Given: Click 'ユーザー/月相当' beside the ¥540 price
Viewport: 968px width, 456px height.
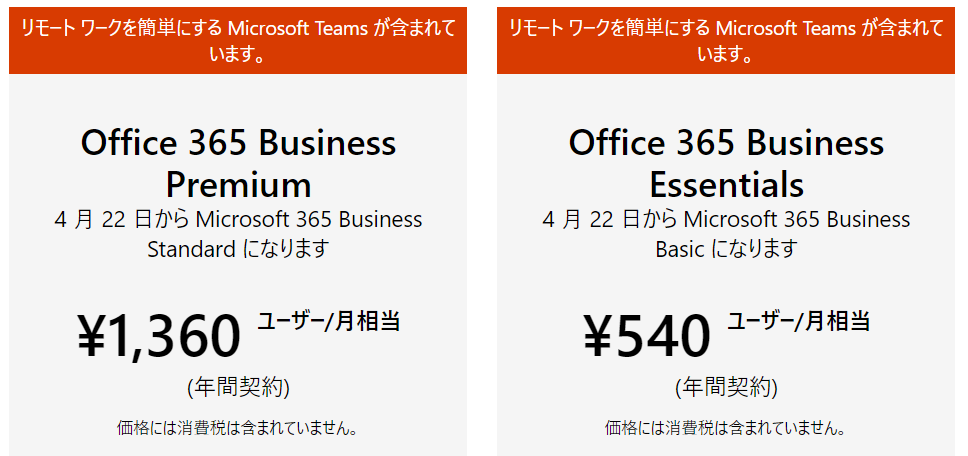Looking at the screenshot, I should tap(798, 321).
